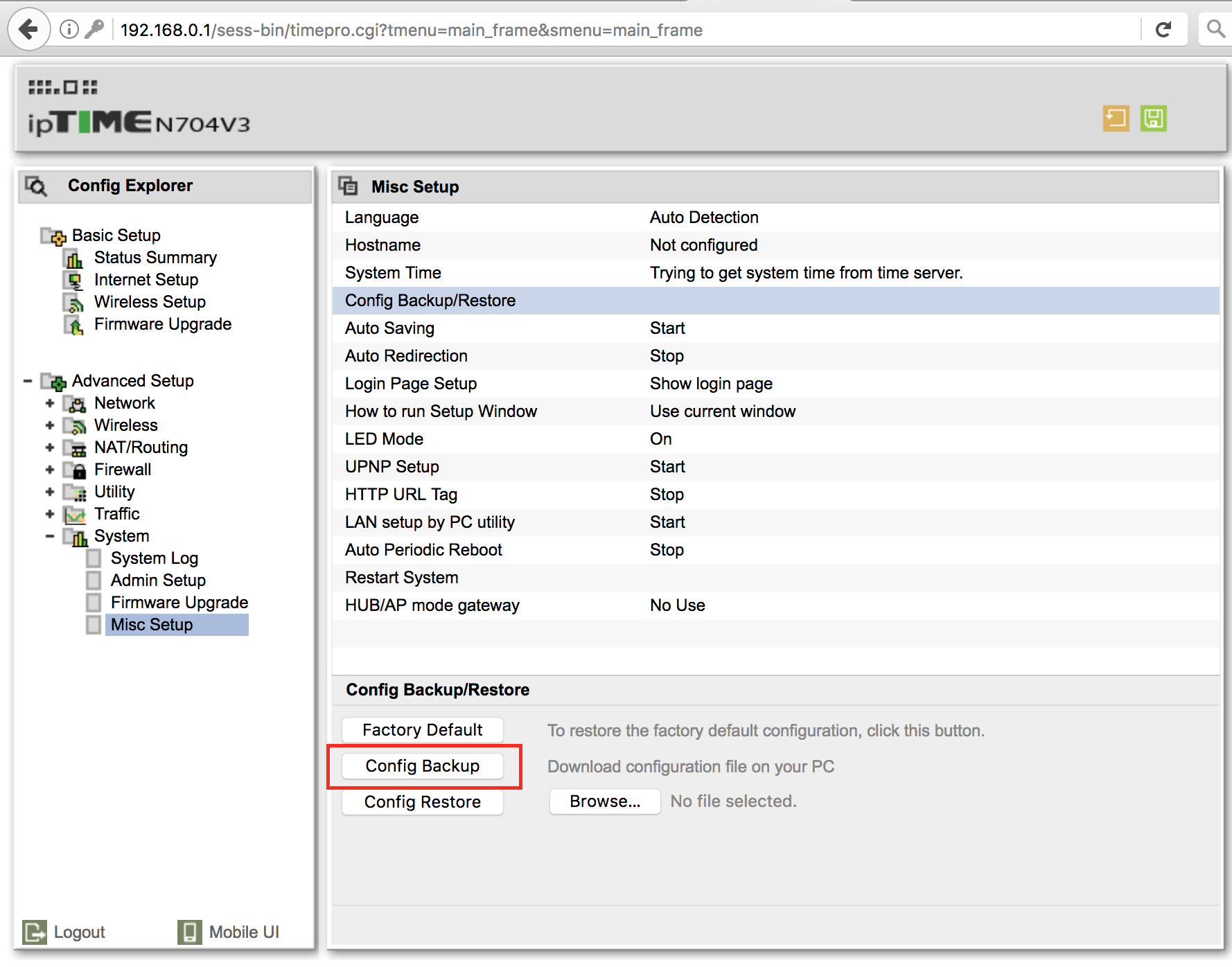Expand the Traffic tree node

click(49, 514)
